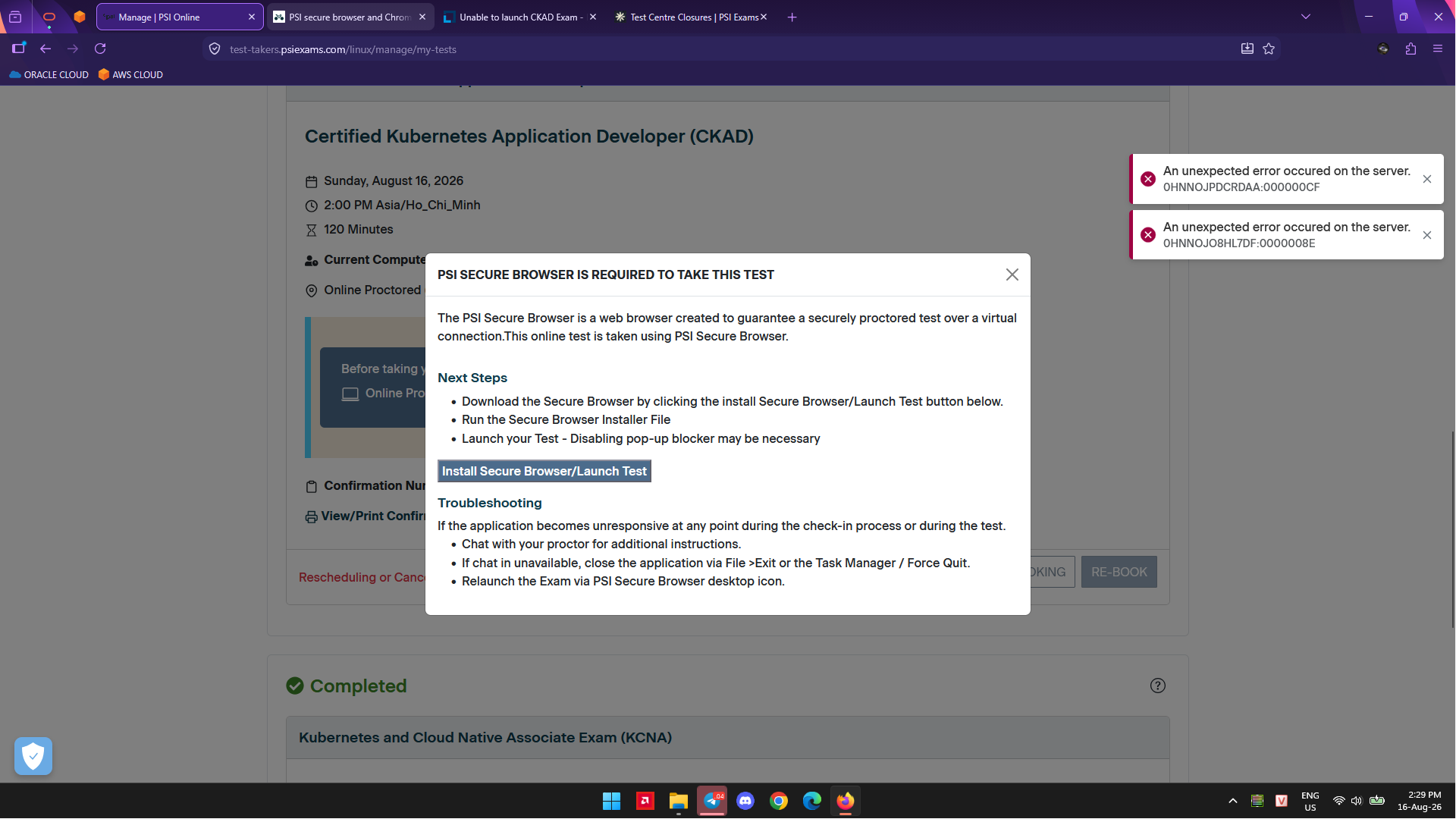Open the volume control in the tray
The height and width of the screenshot is (819, 1456).
[x=1357, y=801]
